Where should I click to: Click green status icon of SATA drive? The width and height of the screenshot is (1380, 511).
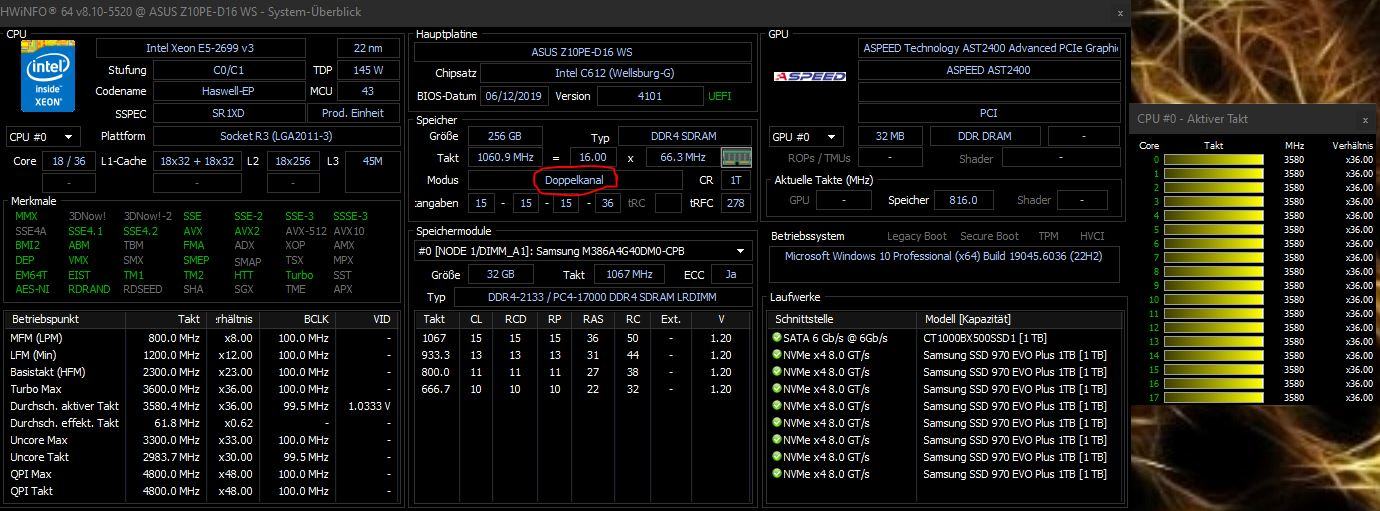[x=777, y=338]
